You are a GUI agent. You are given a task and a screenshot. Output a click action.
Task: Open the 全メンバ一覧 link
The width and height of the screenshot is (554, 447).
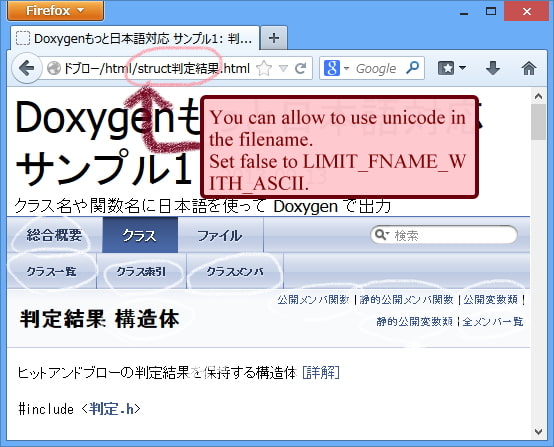[x=493, y=322]
